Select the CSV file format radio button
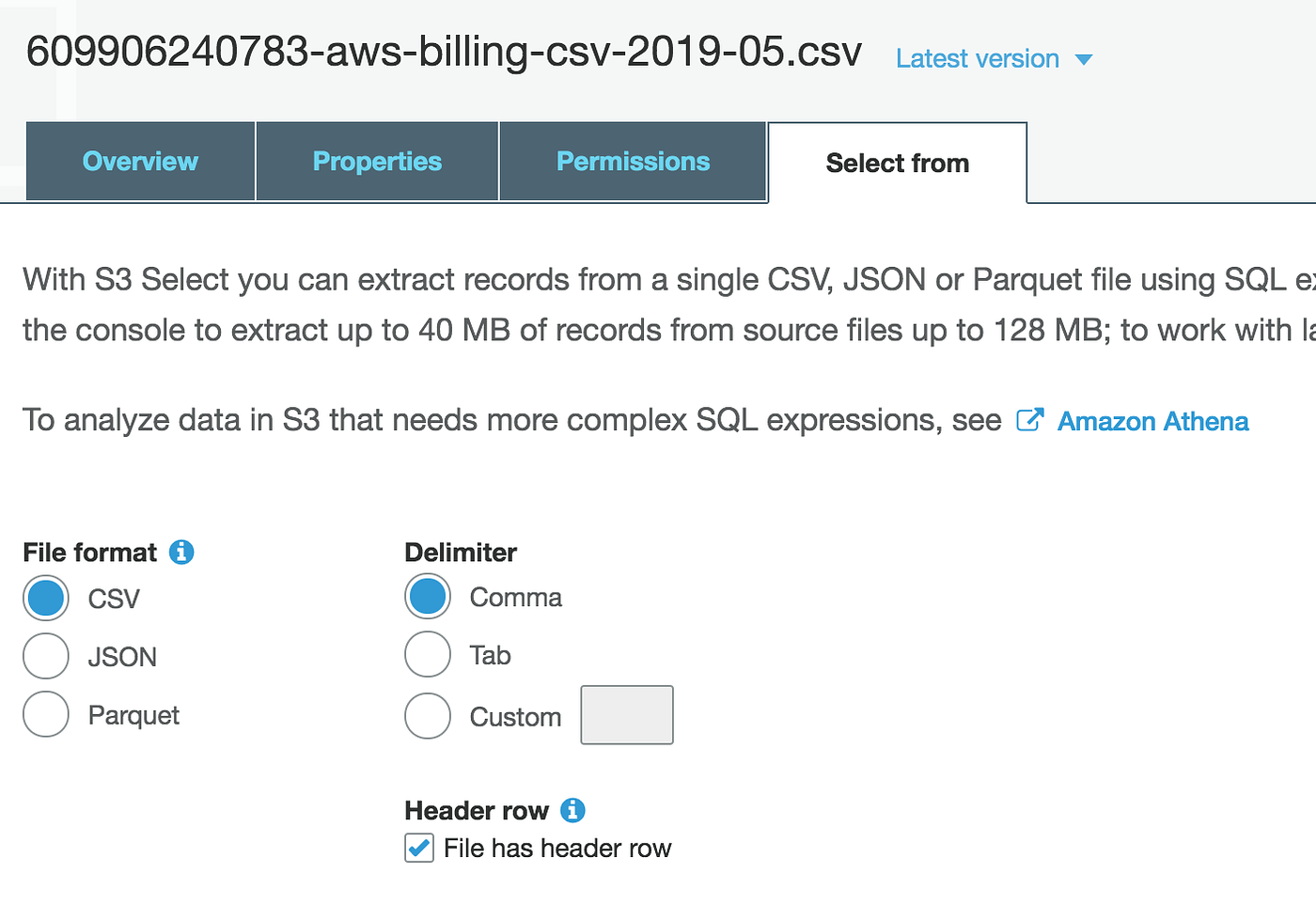Image resolution: width=1316 pixels, height=904 pixels. [x=45, y=598]
